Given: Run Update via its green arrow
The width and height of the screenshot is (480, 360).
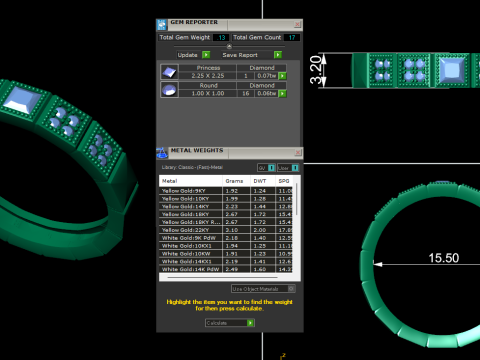Looking at the screenshot, I should coord(206,55).
